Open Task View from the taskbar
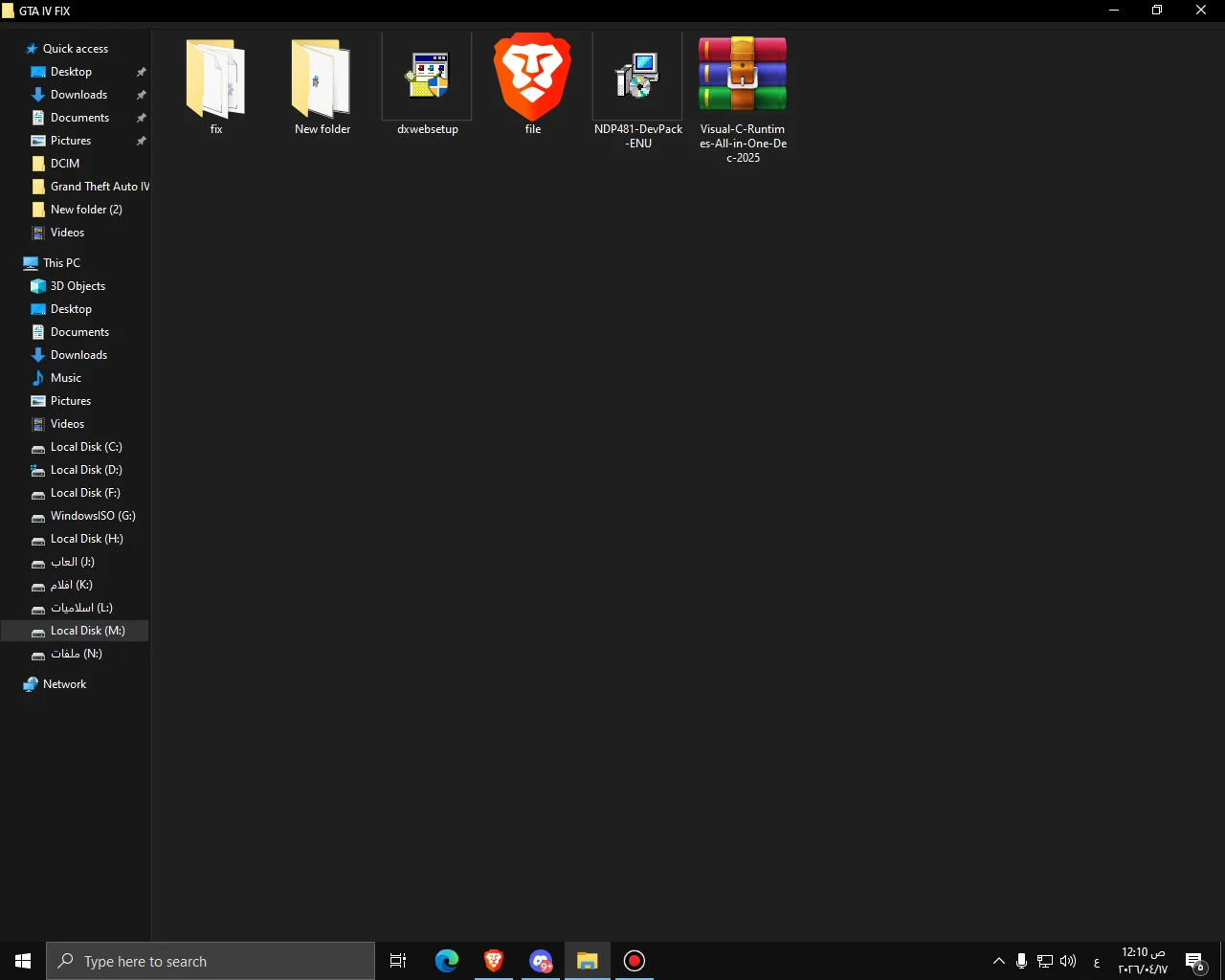 (x=398, y=961)
